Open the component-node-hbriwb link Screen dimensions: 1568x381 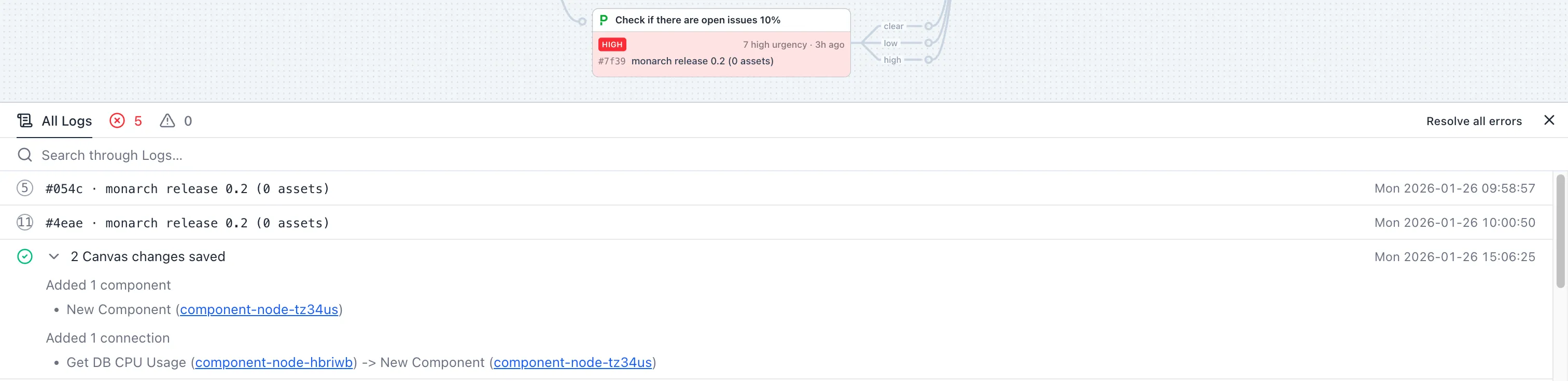click(x=274, y=363)
